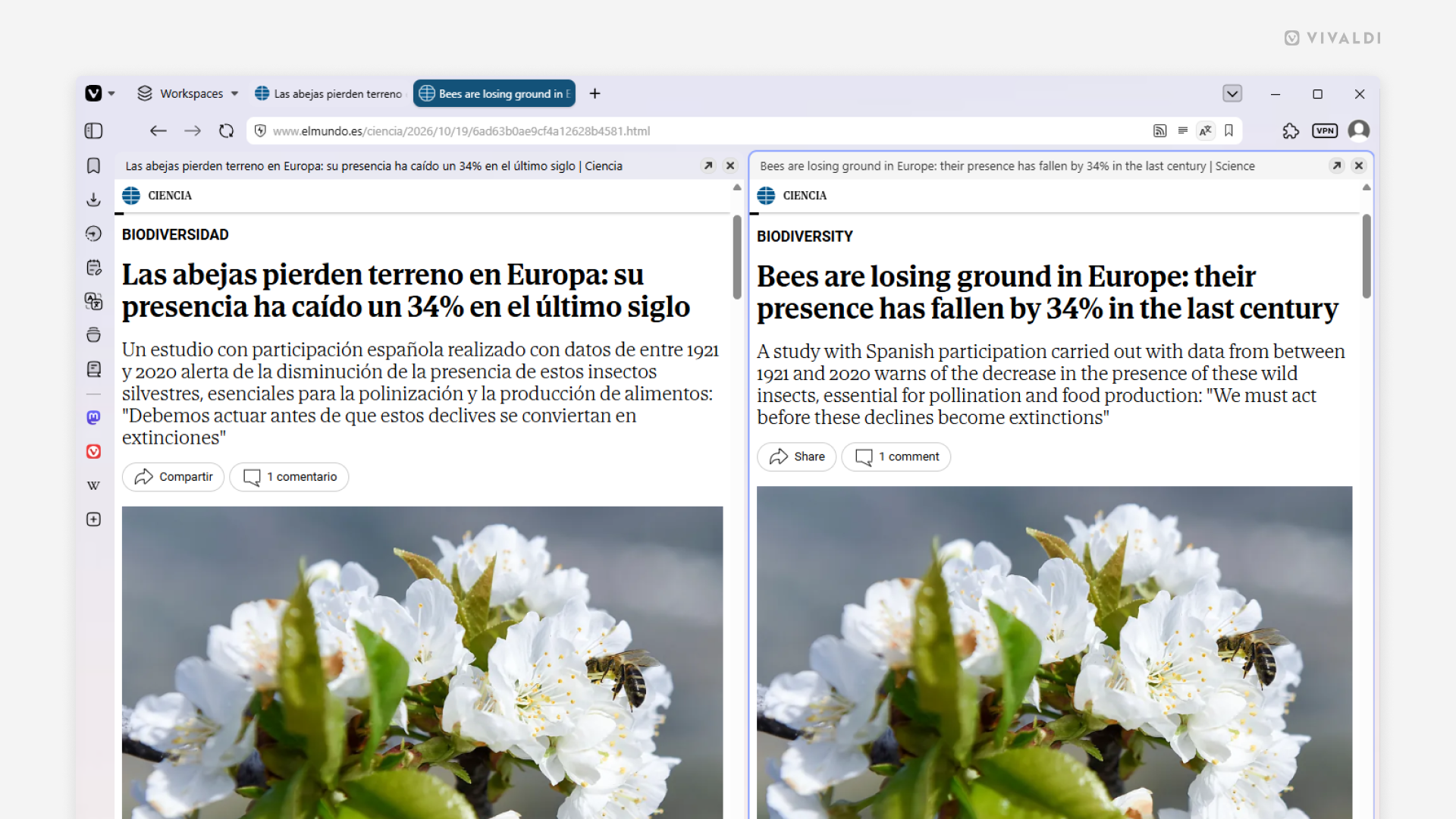This screenshot has height=819, width=1456.
Task: Expand the Vivaldi menu arrow
Action: (111, 93)
